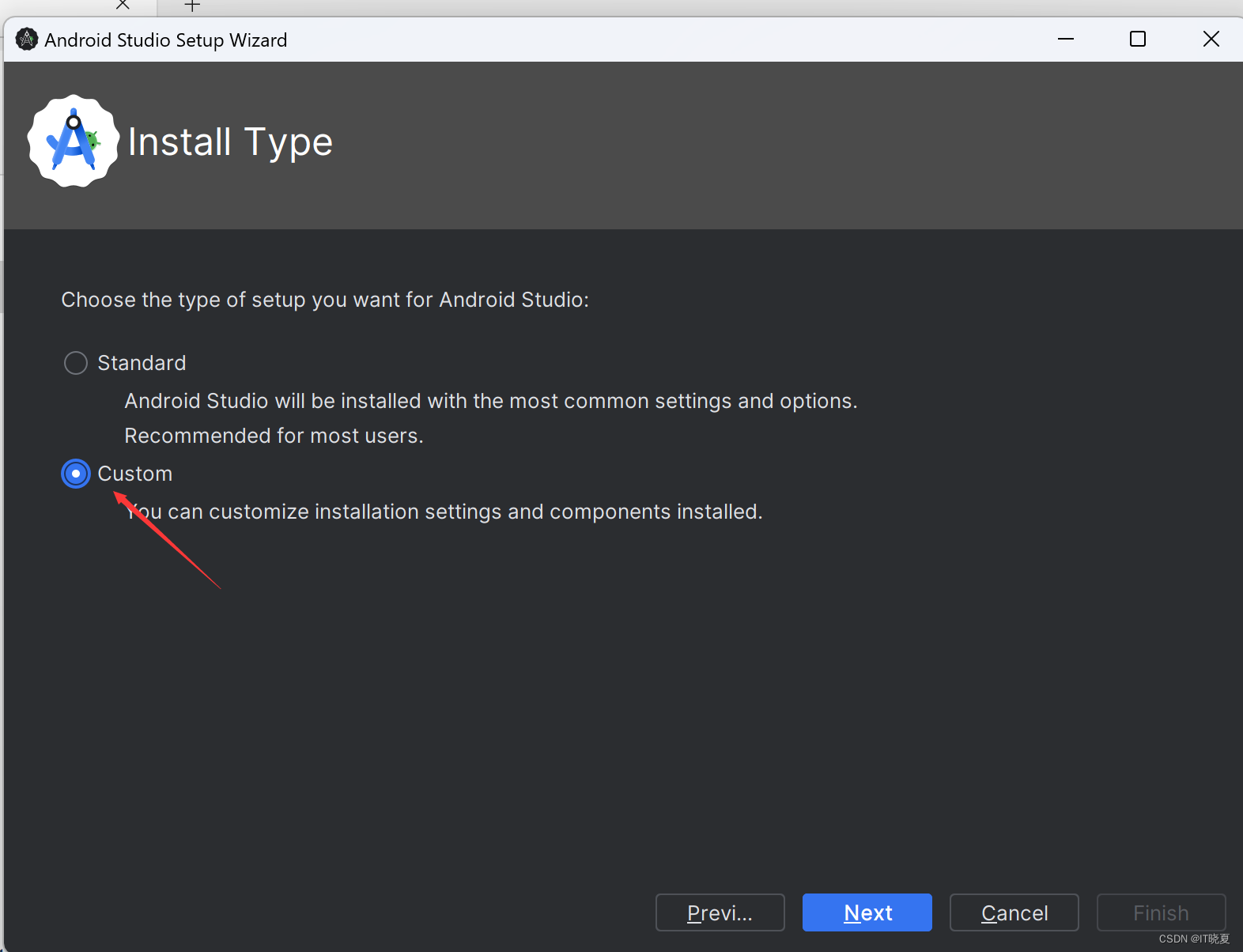Click 'Android Studio will be installed' description
This screenshot has width=1243, height=952.
[x=491, y=401]
